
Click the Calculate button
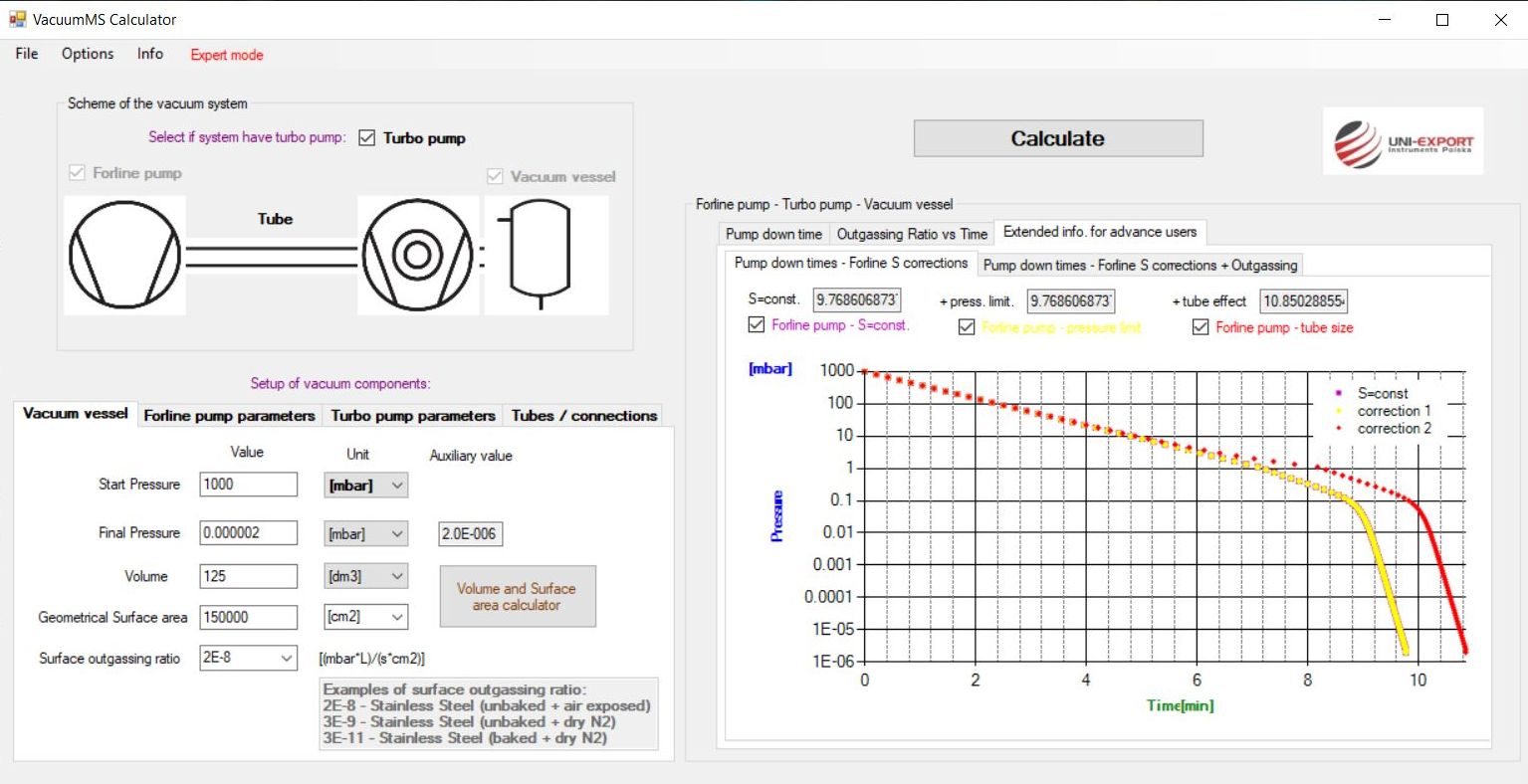pyautogui.click(x=1058, y=138)
